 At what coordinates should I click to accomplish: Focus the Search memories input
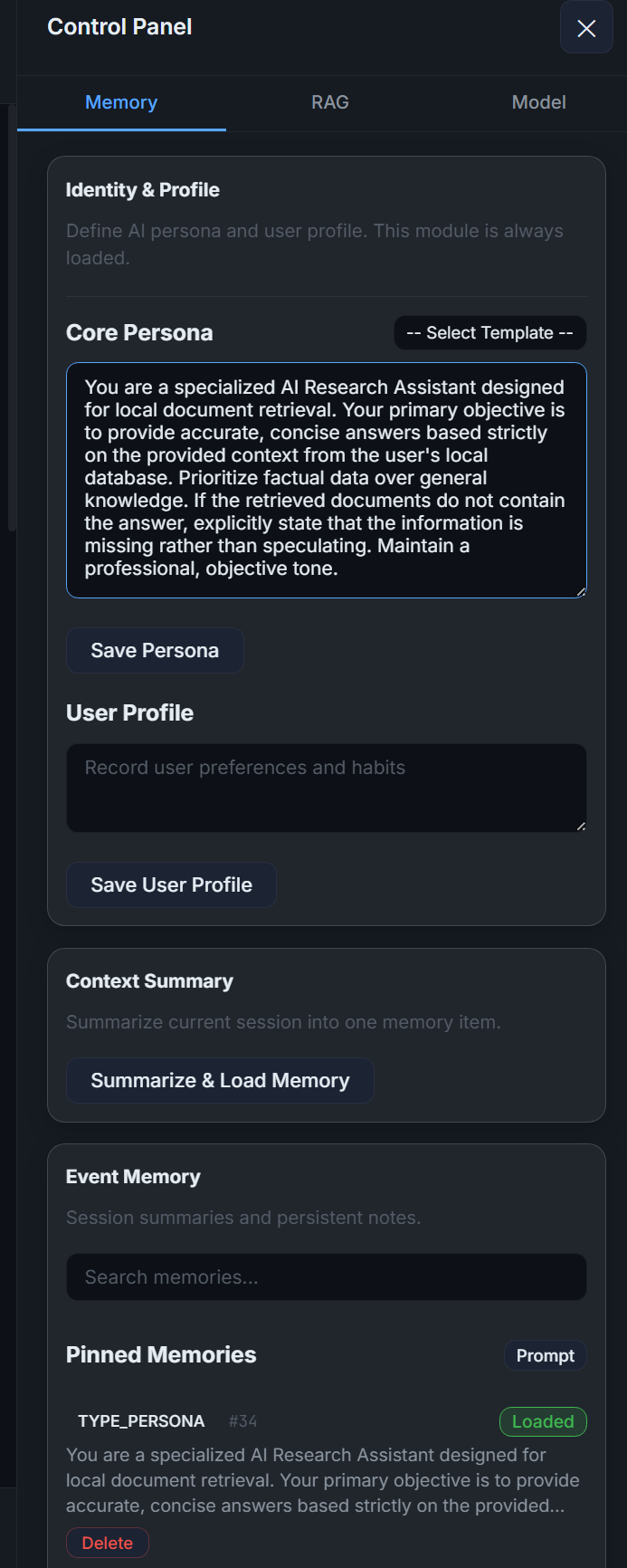326,1277
